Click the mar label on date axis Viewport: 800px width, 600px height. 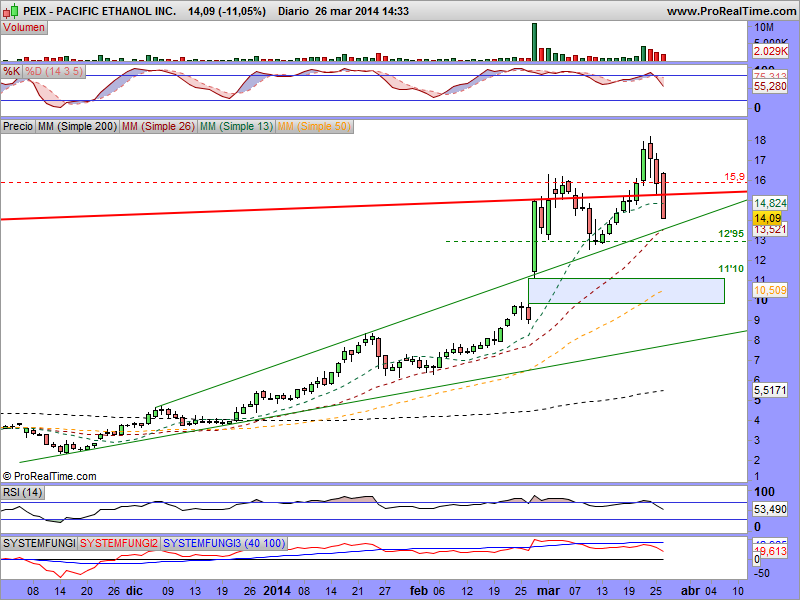pos(548,591)
